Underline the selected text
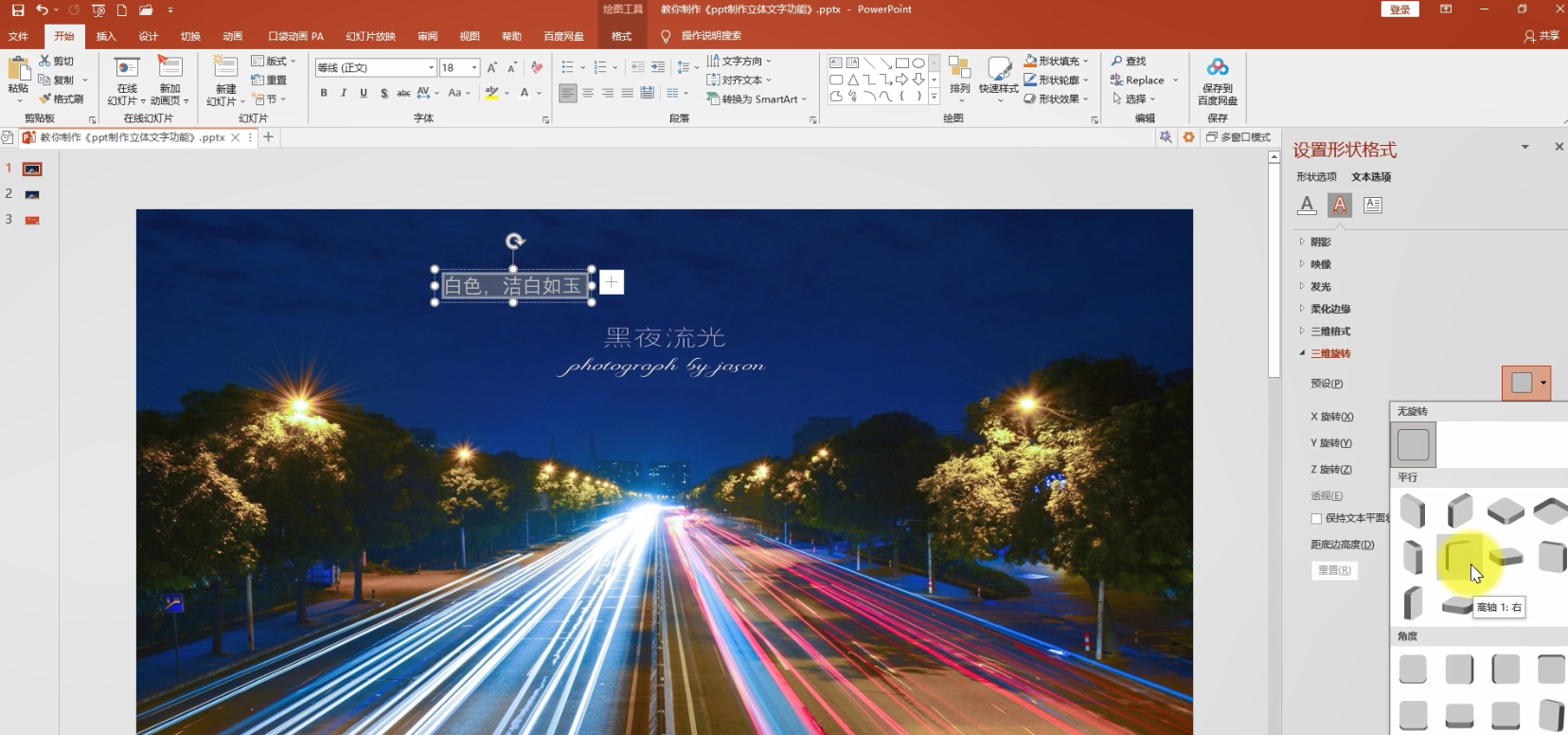 point(364,93)
